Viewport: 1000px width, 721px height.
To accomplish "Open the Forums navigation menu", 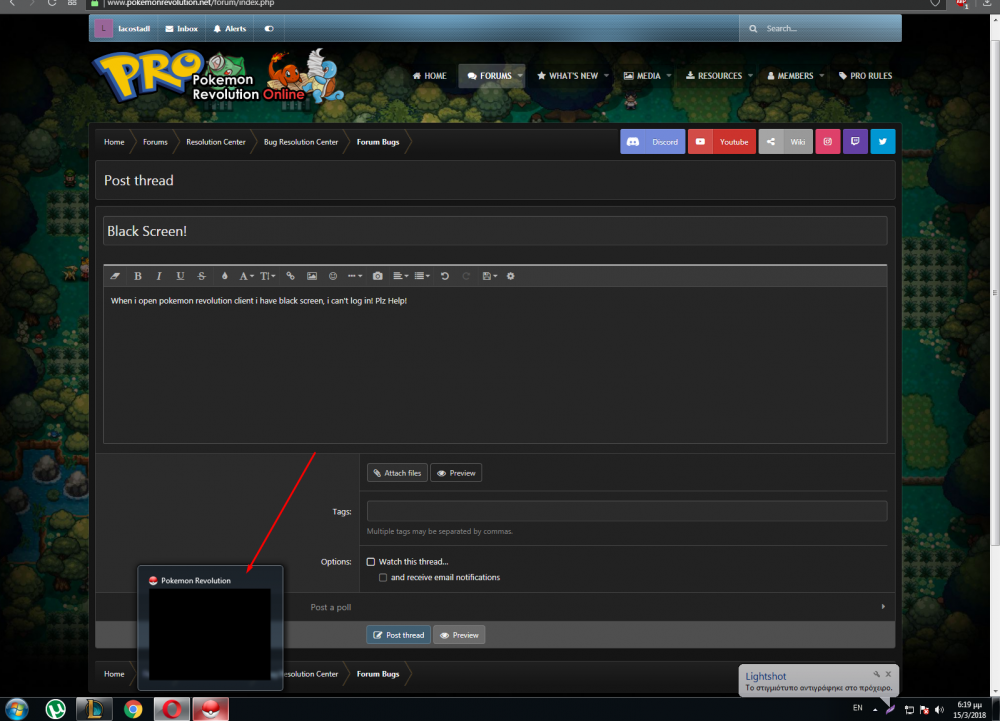I will (x=490, y=76).
